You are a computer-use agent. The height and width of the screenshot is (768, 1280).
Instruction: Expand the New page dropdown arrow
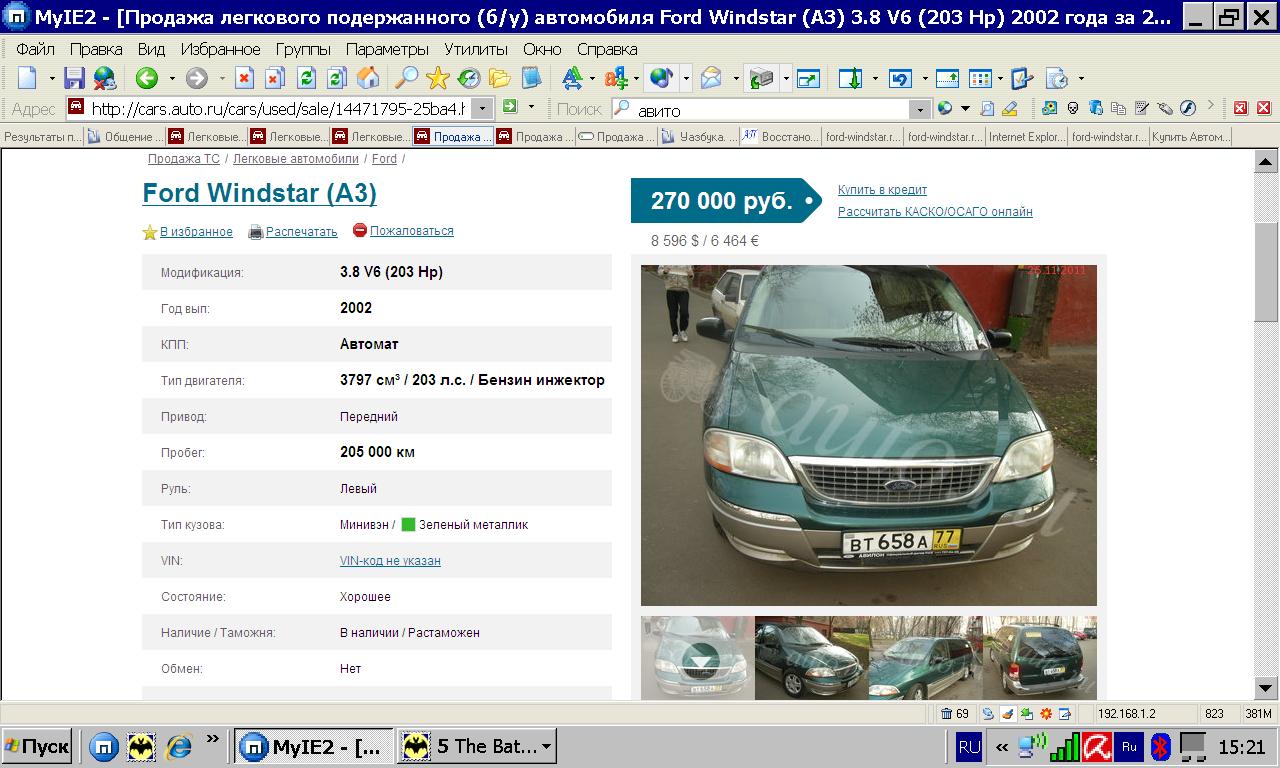(x=52, y=78)
